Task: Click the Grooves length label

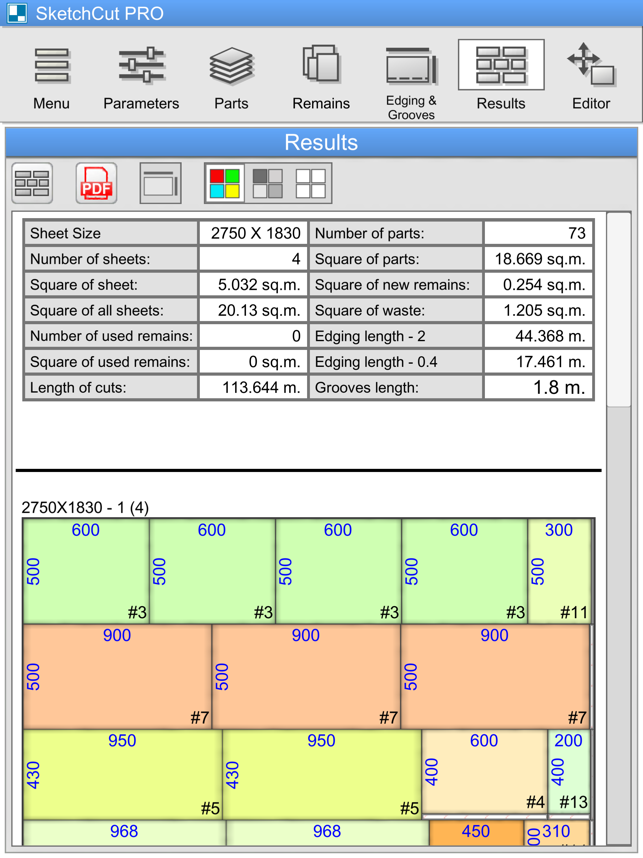Action: [367, 387]
